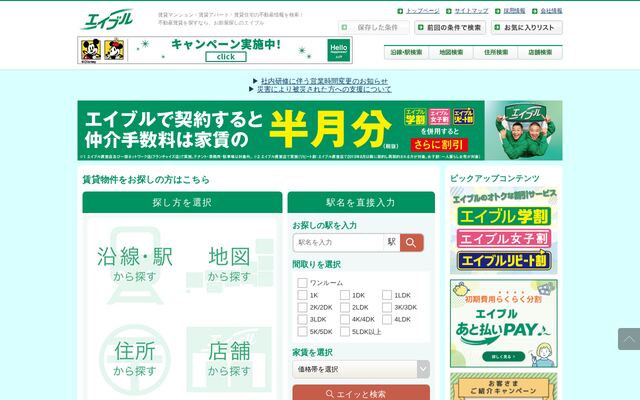Click the orange station search magnifier button
640x400 pixels.
[x=411, y=242]
